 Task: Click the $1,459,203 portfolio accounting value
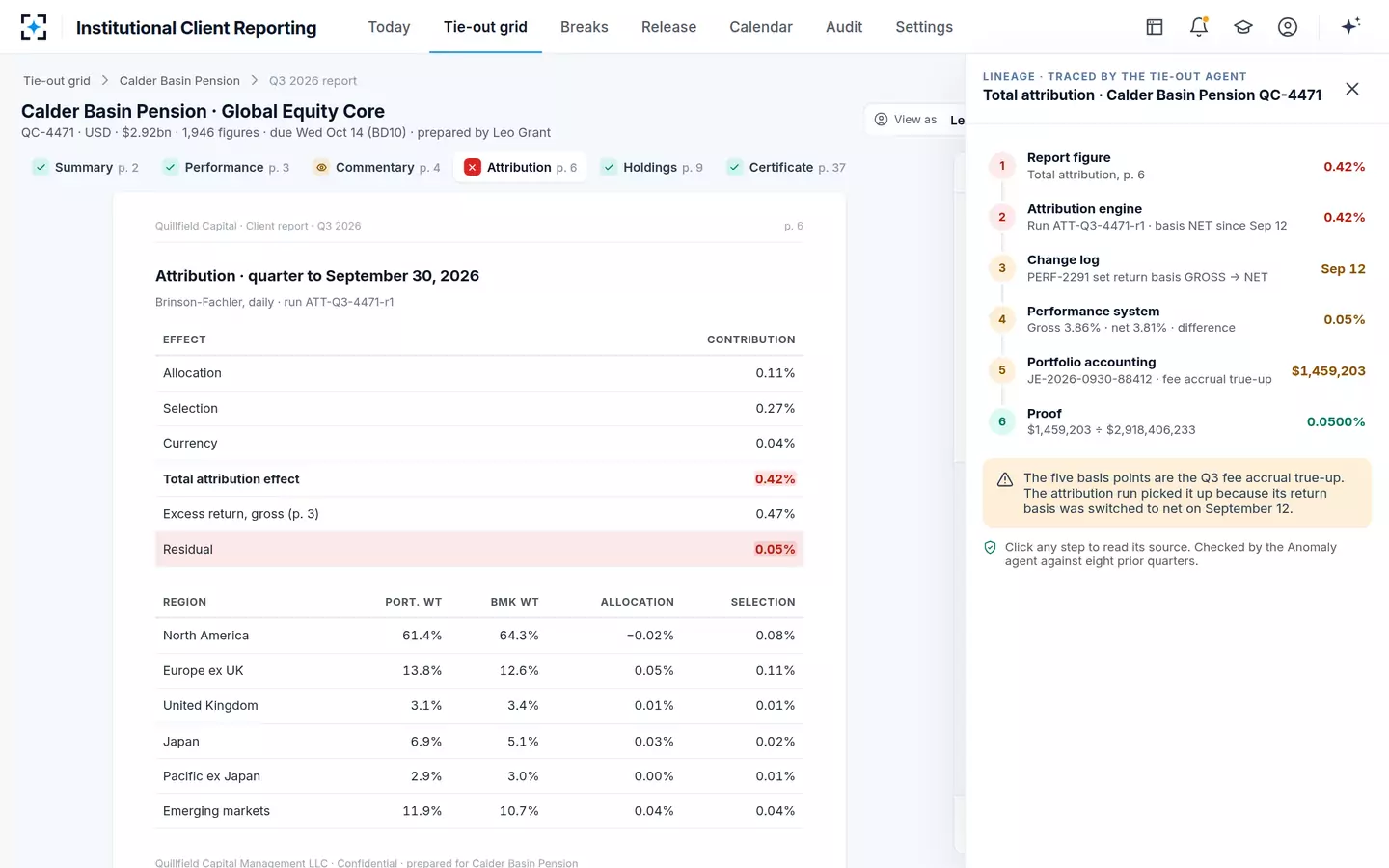1328,371
